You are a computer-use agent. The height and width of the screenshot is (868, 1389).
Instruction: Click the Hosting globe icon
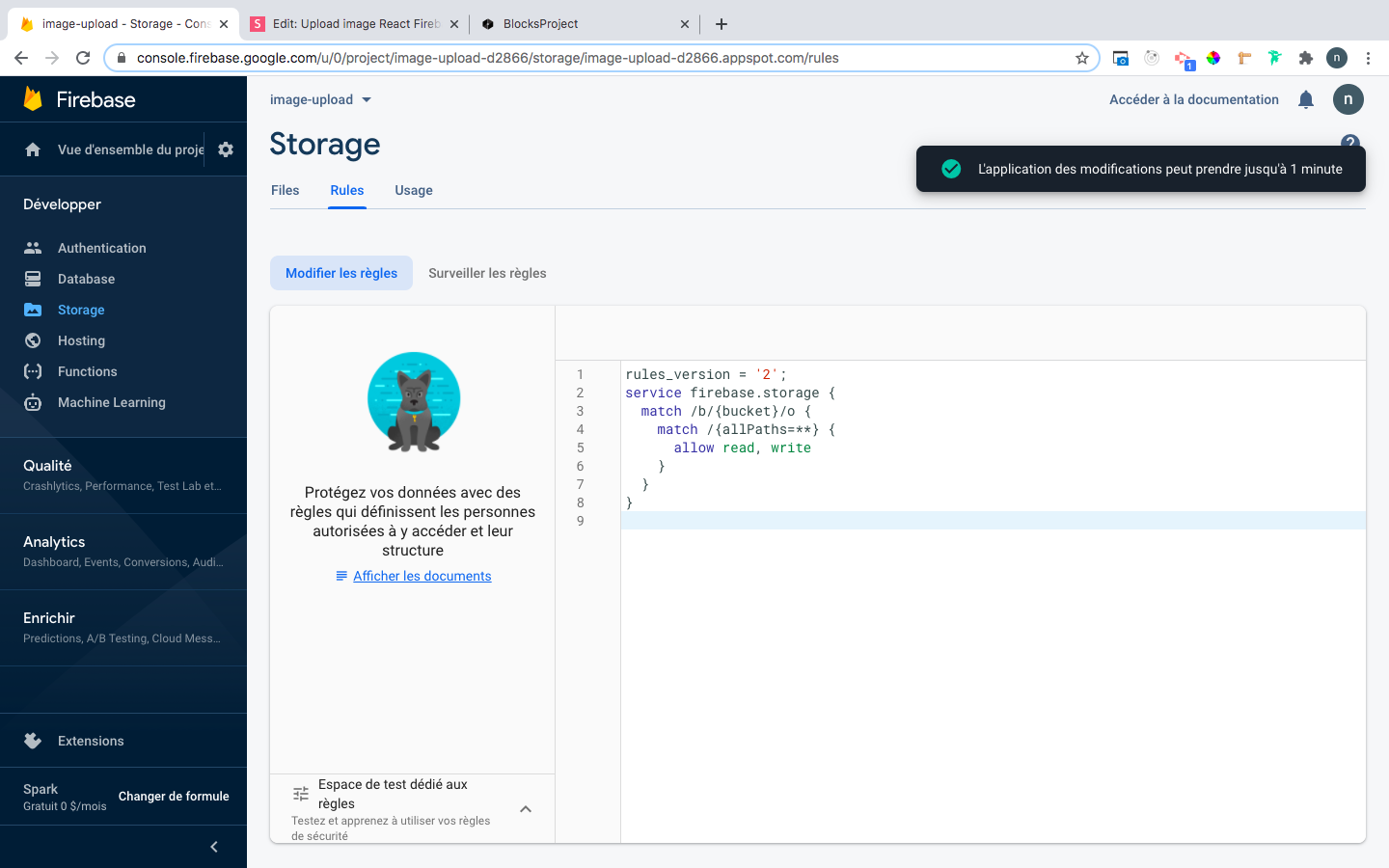[33, 340]
